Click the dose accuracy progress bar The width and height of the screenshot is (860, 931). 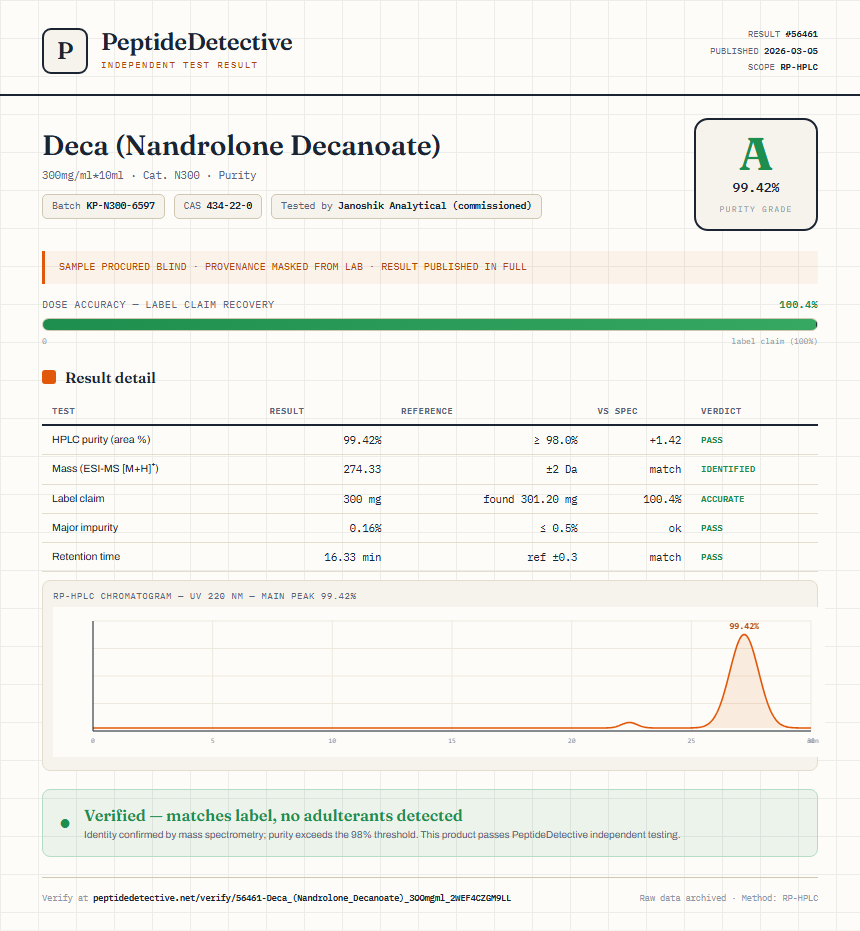[430, 324]
